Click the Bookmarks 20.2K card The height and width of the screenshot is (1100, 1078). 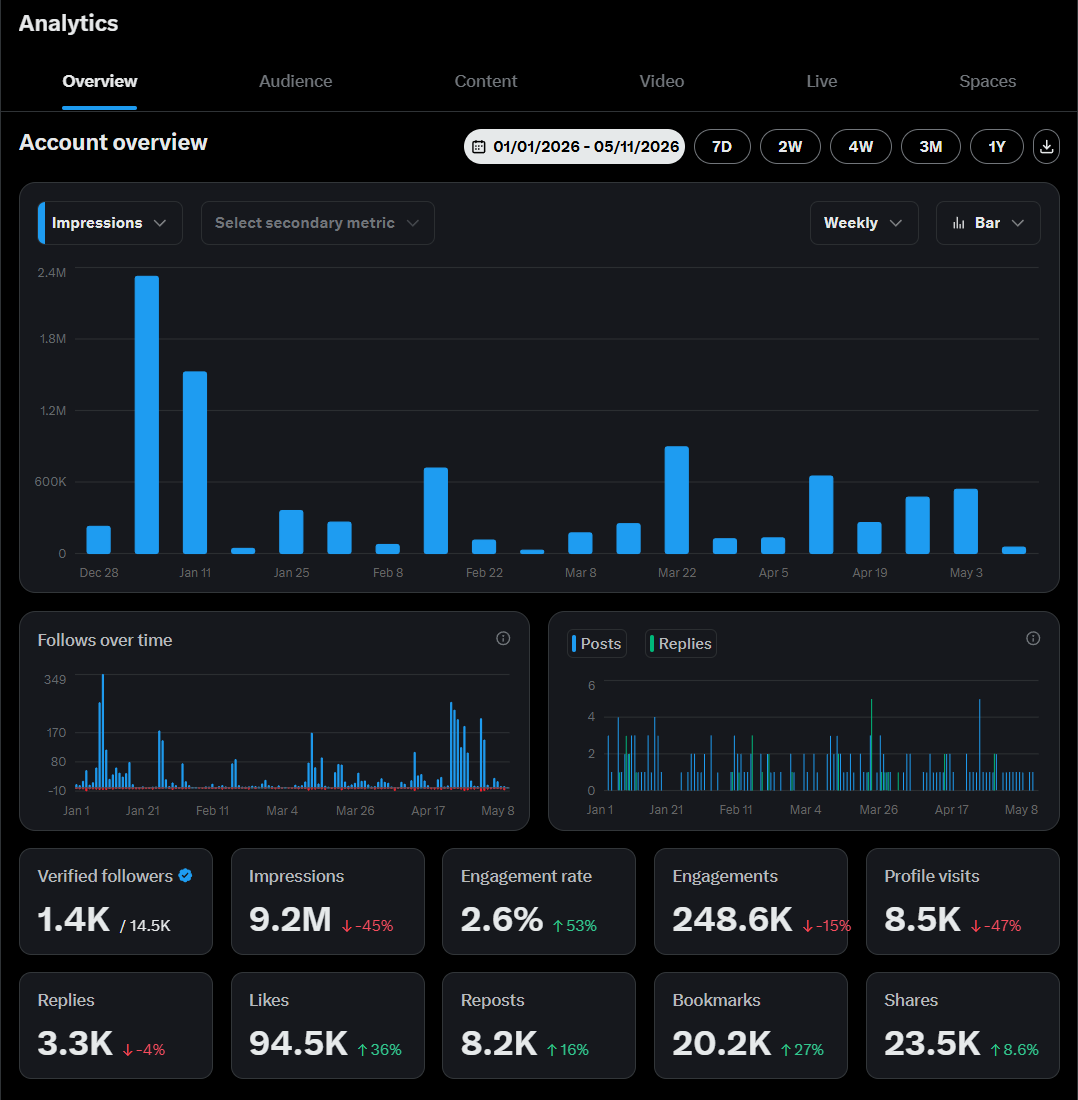point(750,1026)
